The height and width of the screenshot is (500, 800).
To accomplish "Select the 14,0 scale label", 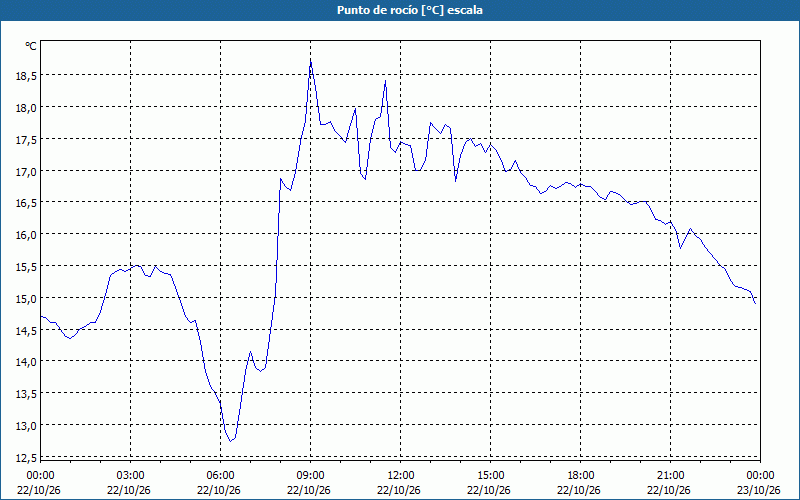I will tap(26, 362).
